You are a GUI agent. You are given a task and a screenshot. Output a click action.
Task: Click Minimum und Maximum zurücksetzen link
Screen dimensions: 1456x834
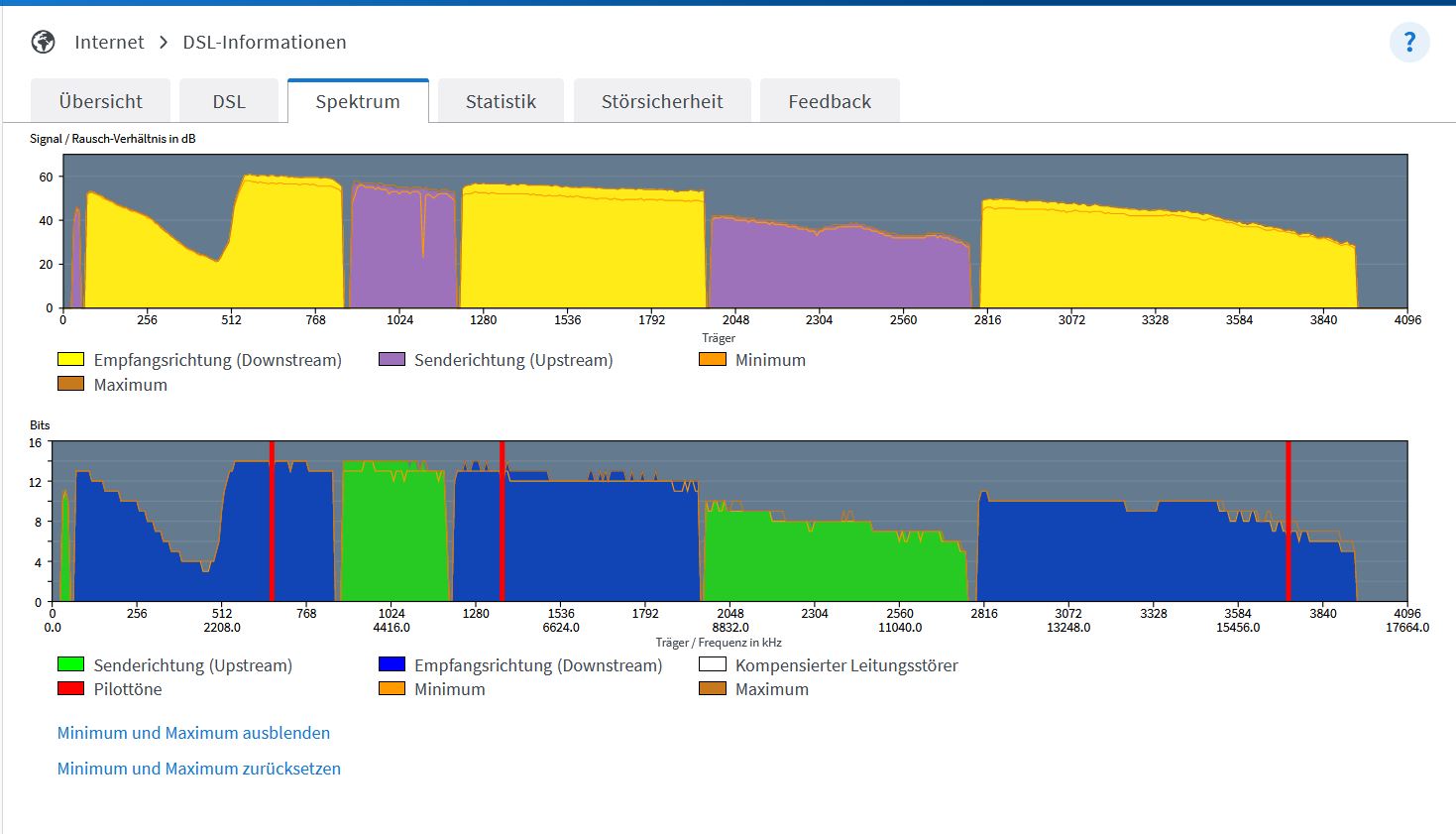[198, 769]
